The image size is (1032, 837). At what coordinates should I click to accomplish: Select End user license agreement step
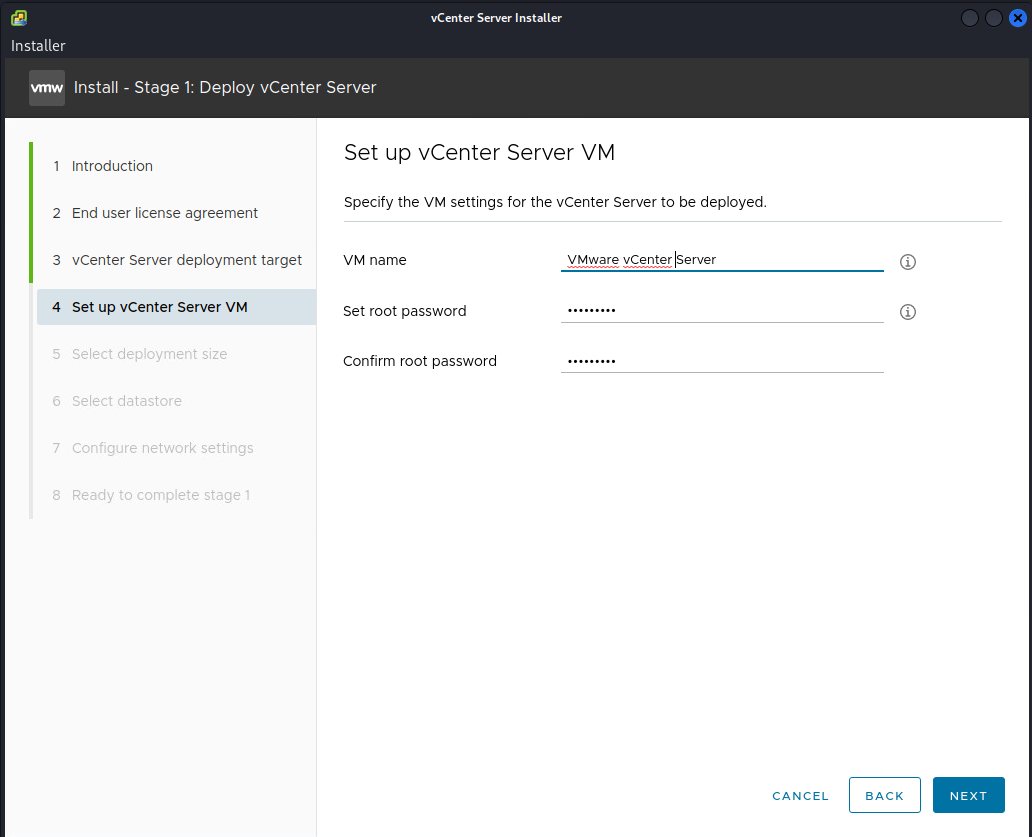(164, 213)
